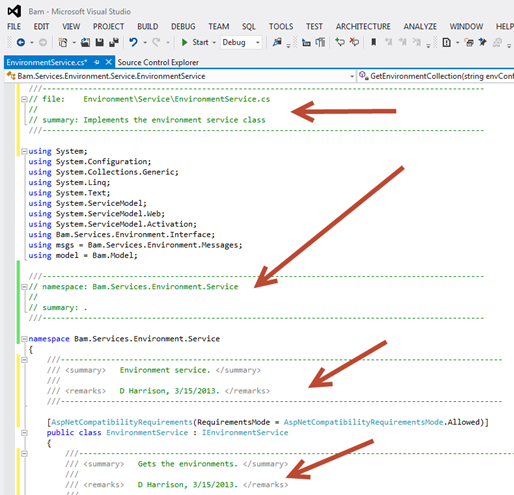Open the TEST menu
Image resolution: width=514 pixels, height=495 pixels.
click(x=314, y=26)
